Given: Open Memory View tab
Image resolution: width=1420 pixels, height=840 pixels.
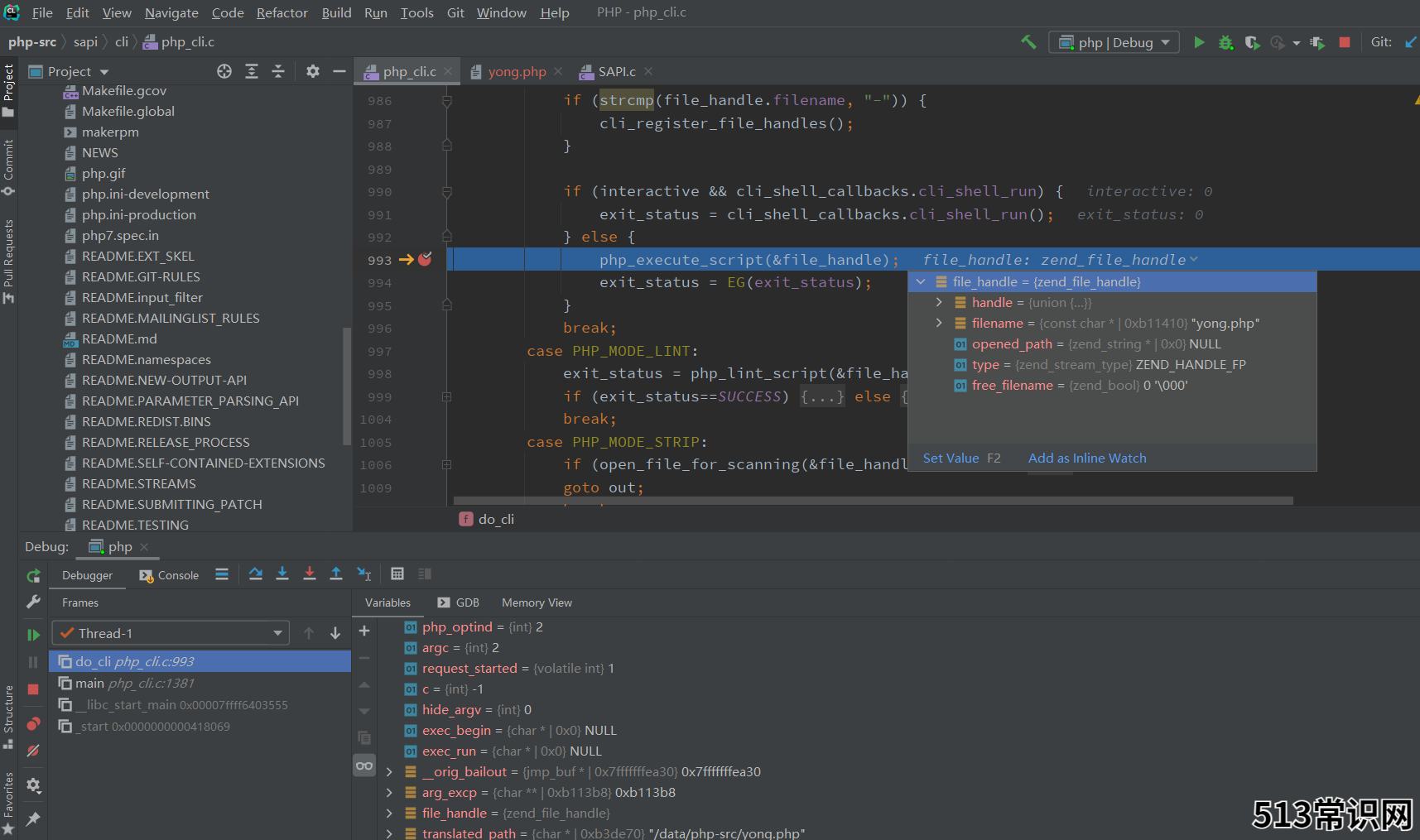Looking at the screenshot, I should (x=537, y=602).
